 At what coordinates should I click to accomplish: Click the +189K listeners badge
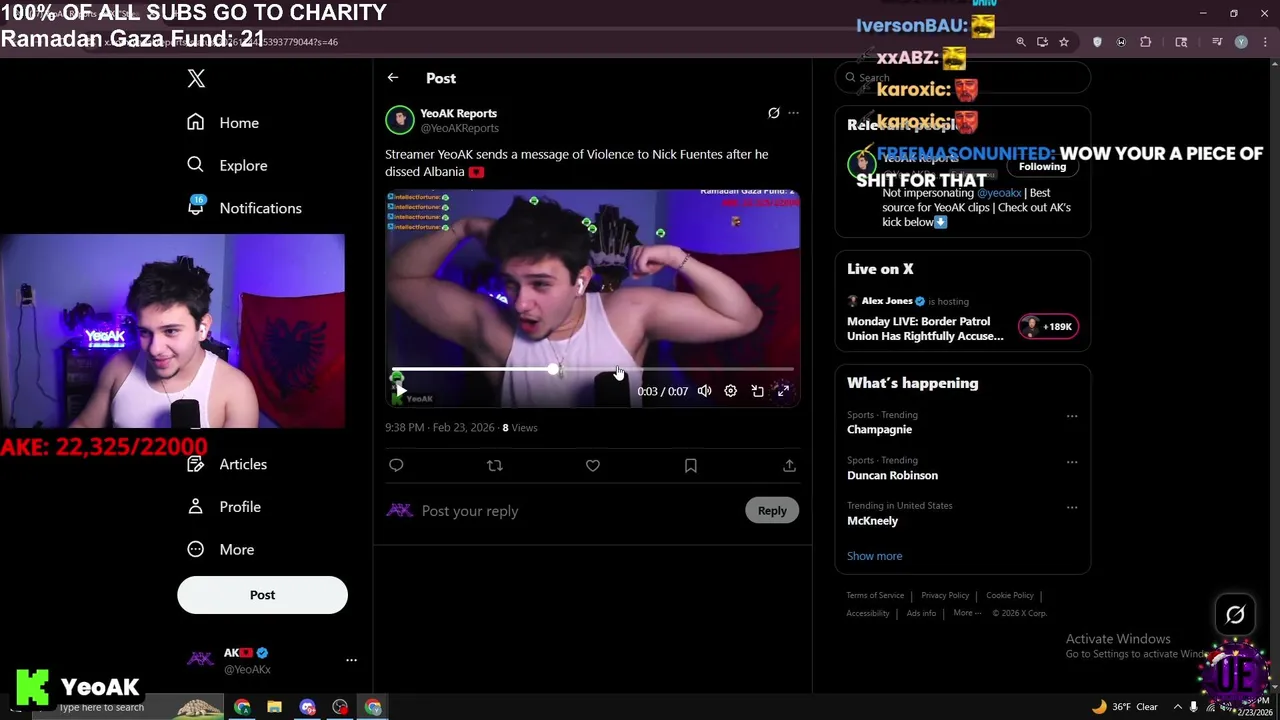tap(1048, 326)
